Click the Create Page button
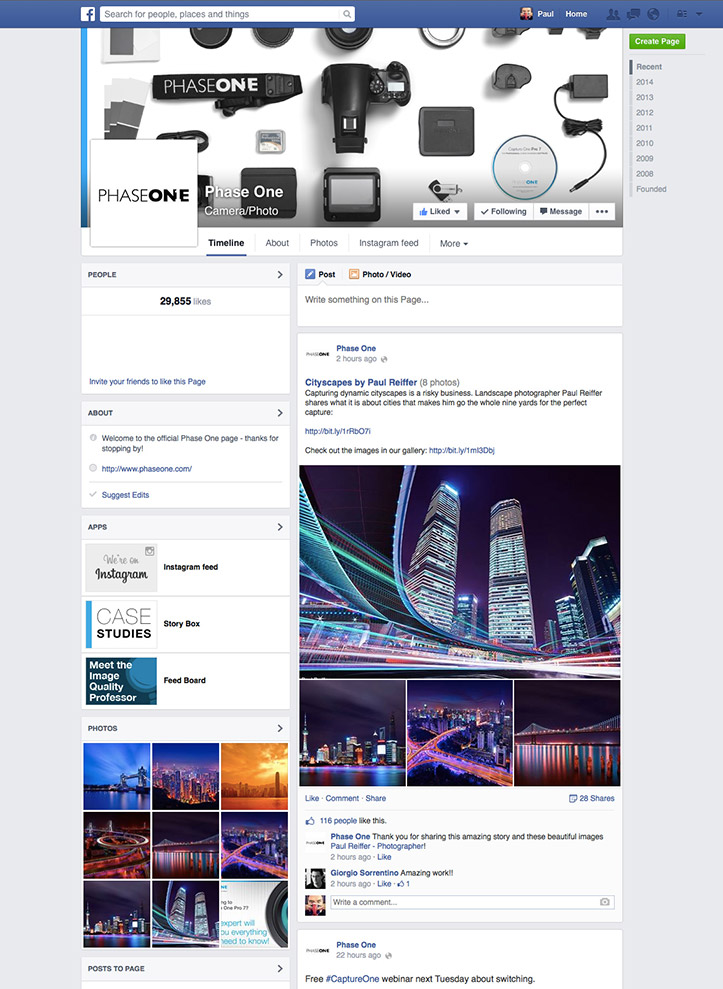The height and width of the screenshot is (989, 723). [x=657, y=41]
